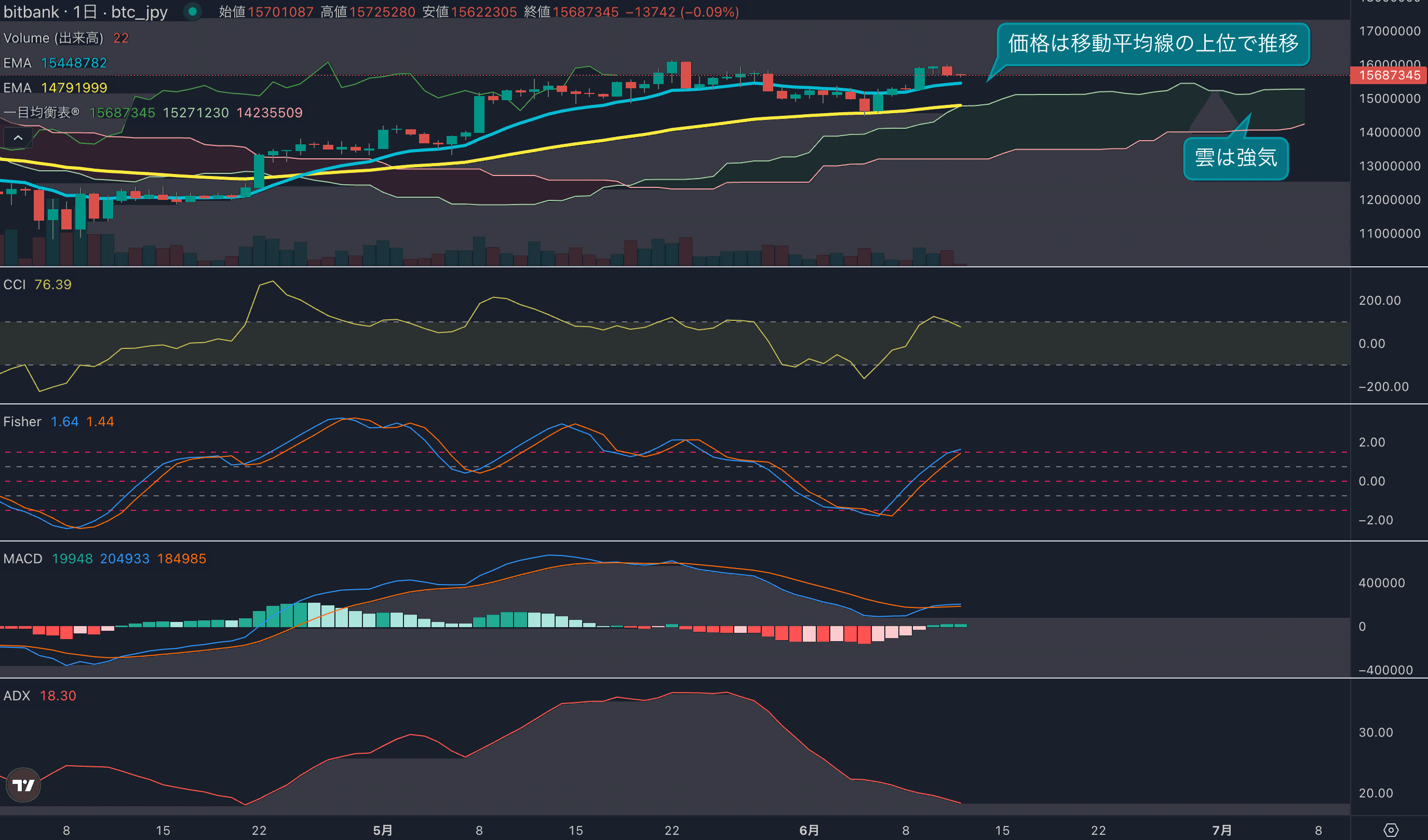This screenshot has height=840, width=1428.
Task: Click the Ichimoku registered mark icon
Action: (x=75, y=112)
